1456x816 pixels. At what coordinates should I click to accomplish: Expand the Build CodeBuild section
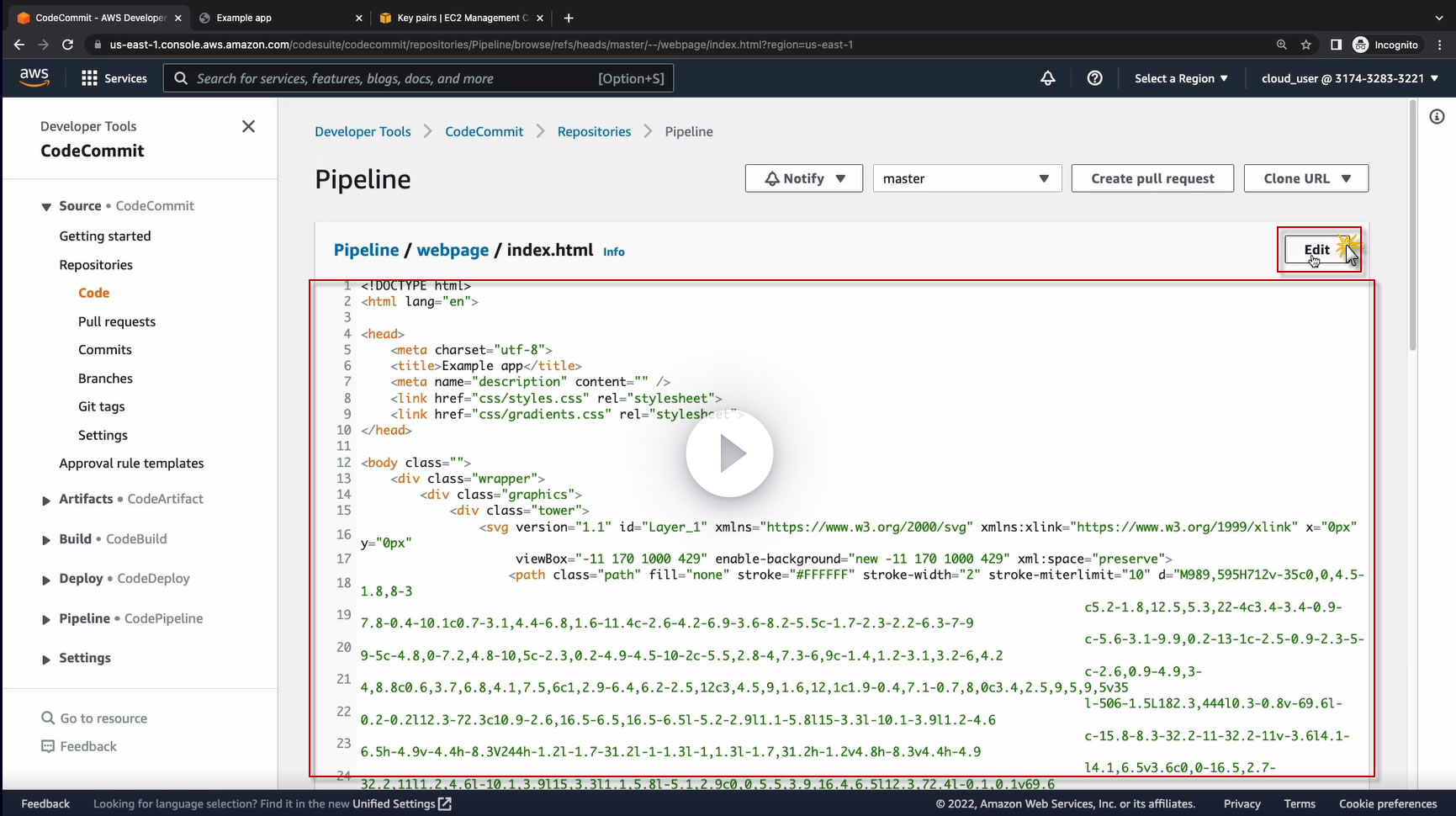click(x=46, y=539)
